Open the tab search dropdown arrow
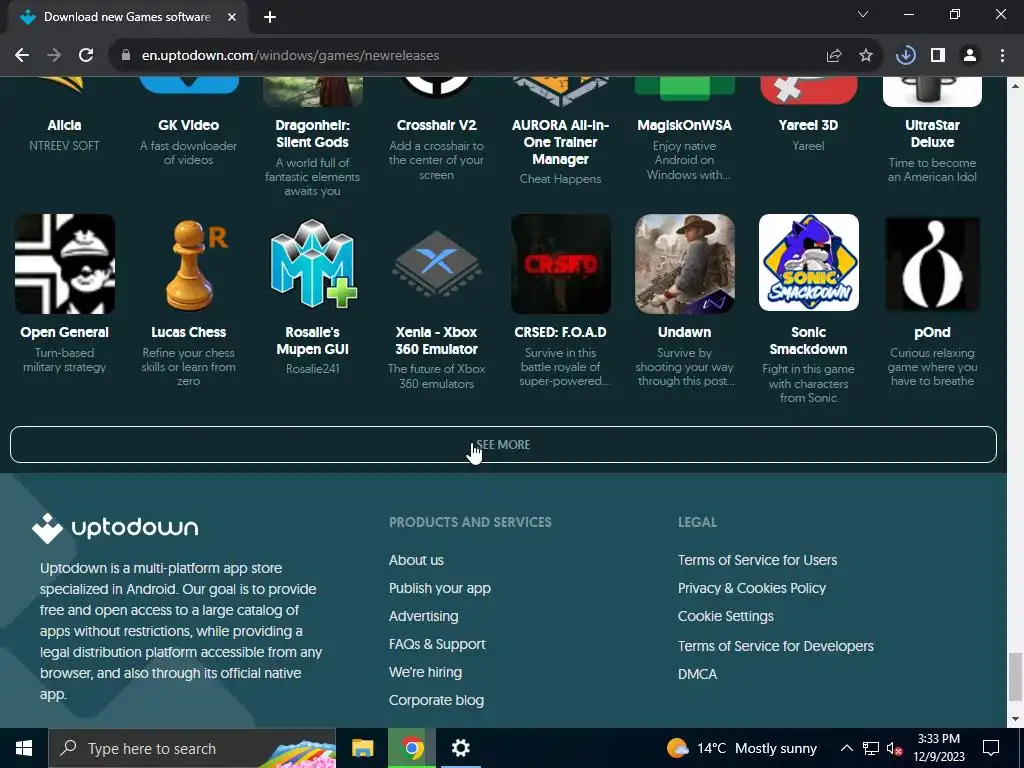1024x768 pixels. click(863, 14)
